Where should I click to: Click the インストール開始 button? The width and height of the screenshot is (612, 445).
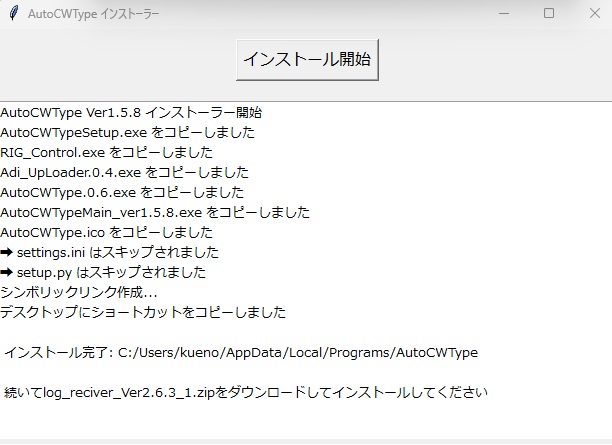click(306, 60)
